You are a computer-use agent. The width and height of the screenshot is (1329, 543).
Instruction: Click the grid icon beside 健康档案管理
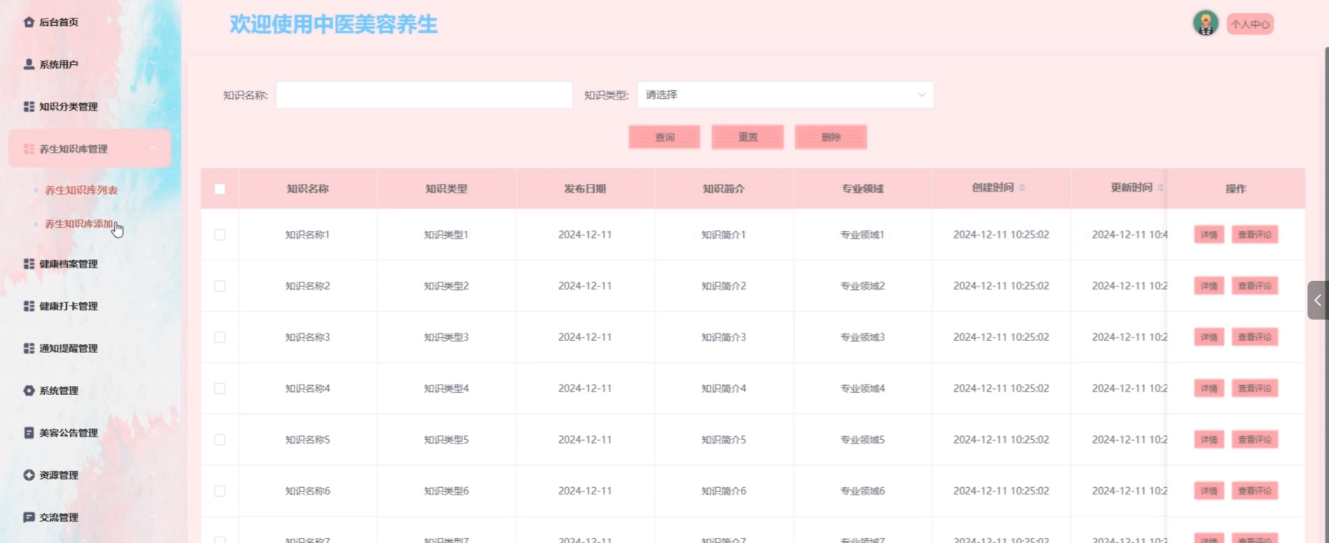click(29, 264)
